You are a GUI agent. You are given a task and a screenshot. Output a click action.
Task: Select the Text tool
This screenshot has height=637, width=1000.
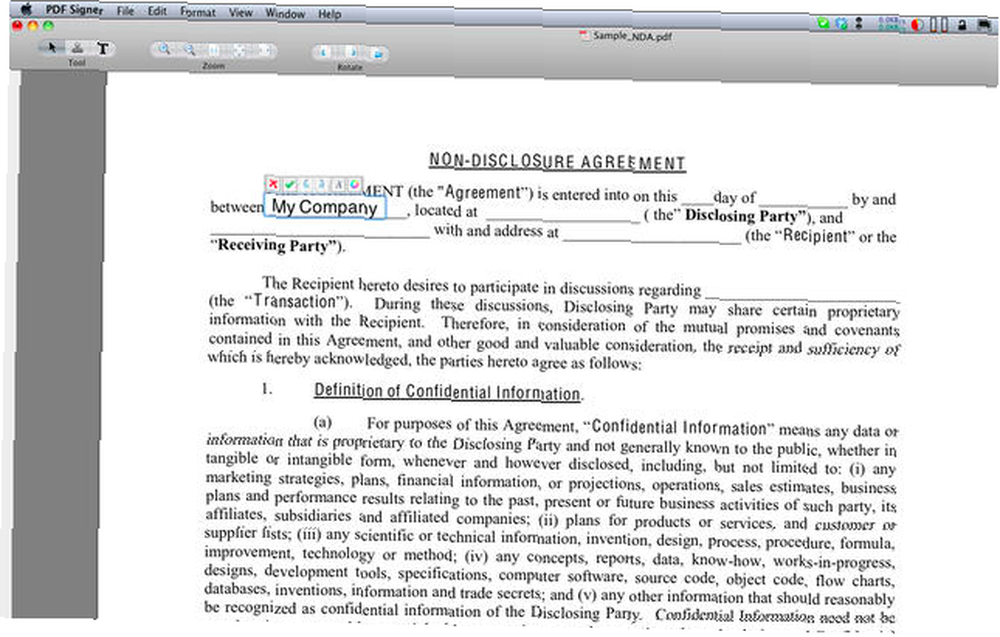pos(102,48)
